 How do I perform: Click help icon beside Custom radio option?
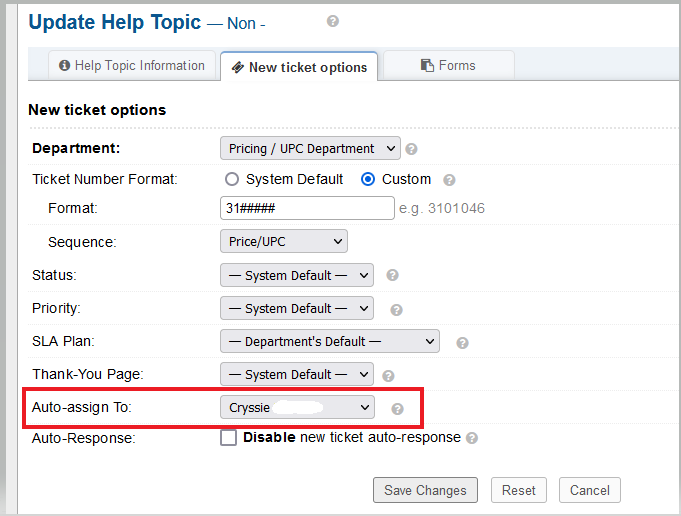pyautogui.click(x=449, y=180)
